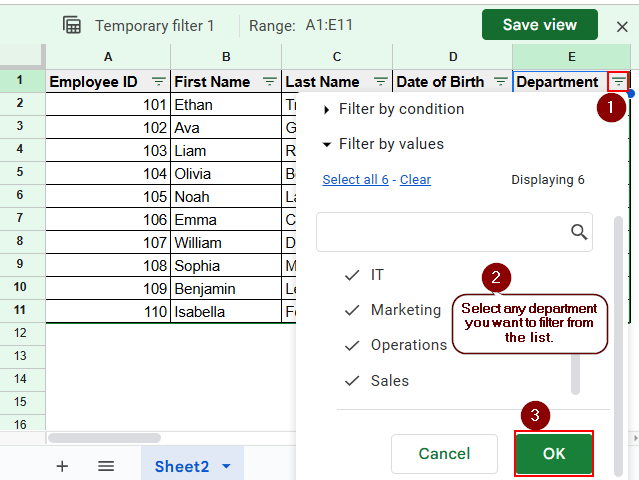Click the Last Name column filter icon
639x480 pixels.
pyautogui.click(x=381, y=82)
